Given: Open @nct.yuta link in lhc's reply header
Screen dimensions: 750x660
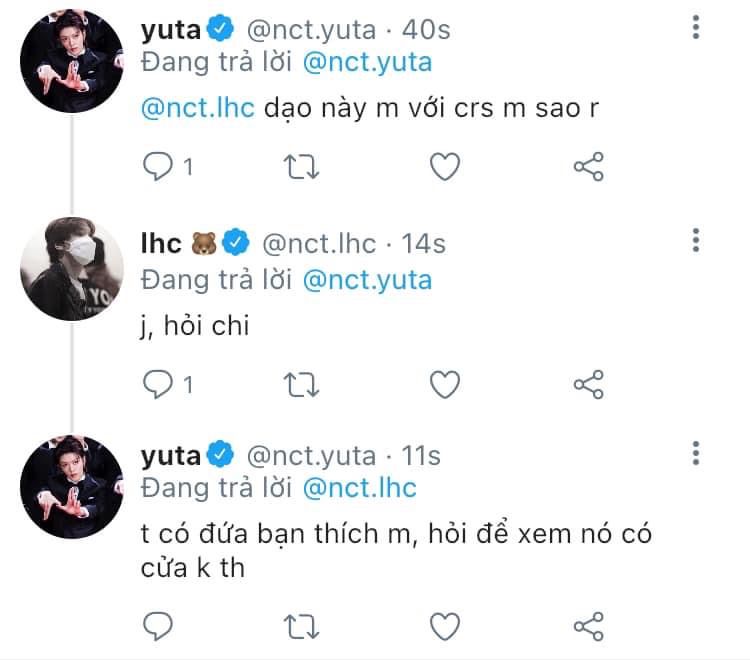Looking at the screenshot, I should (367, 279).
